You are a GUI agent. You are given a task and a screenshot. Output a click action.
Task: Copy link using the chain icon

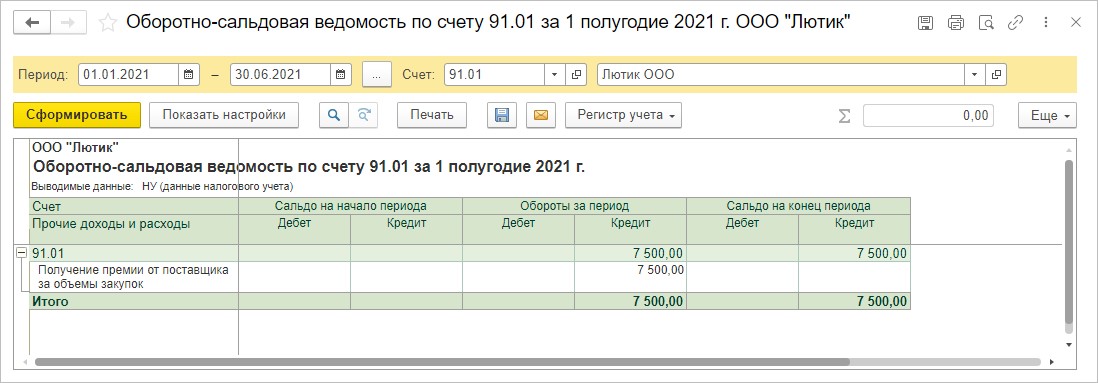[1015, 23]
